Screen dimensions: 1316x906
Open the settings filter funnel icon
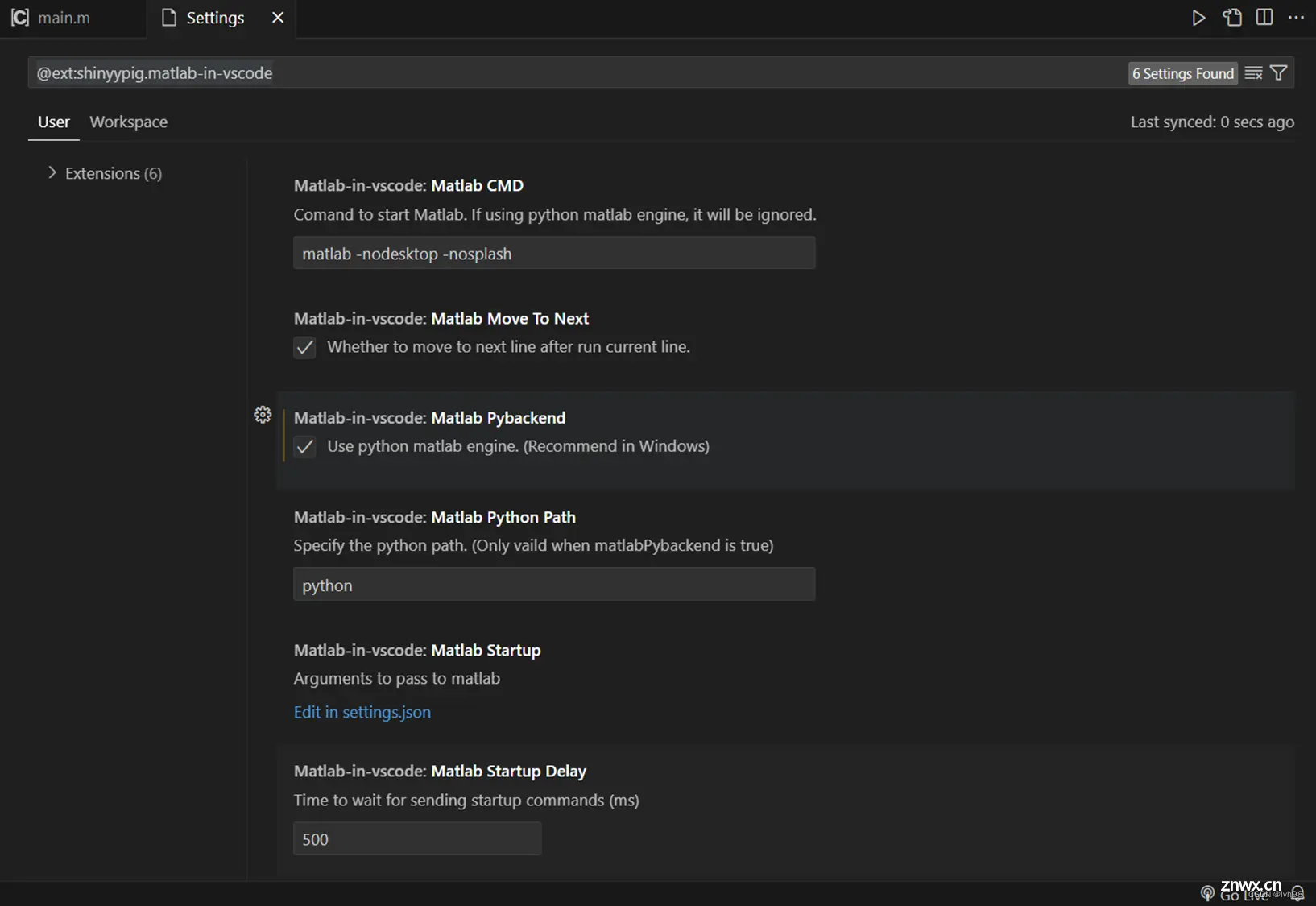coord(1278,73)
